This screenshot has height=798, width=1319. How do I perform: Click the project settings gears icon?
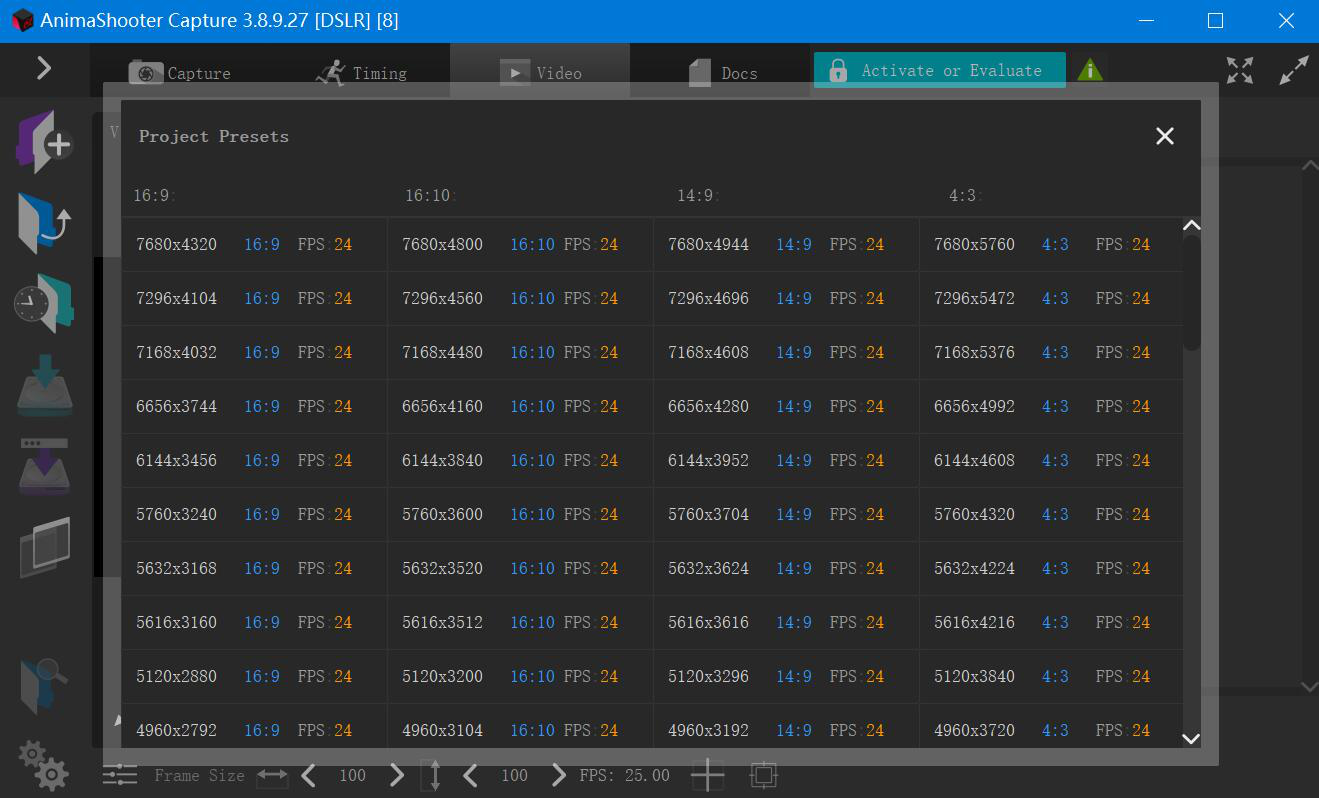click(x=44, y=765)
